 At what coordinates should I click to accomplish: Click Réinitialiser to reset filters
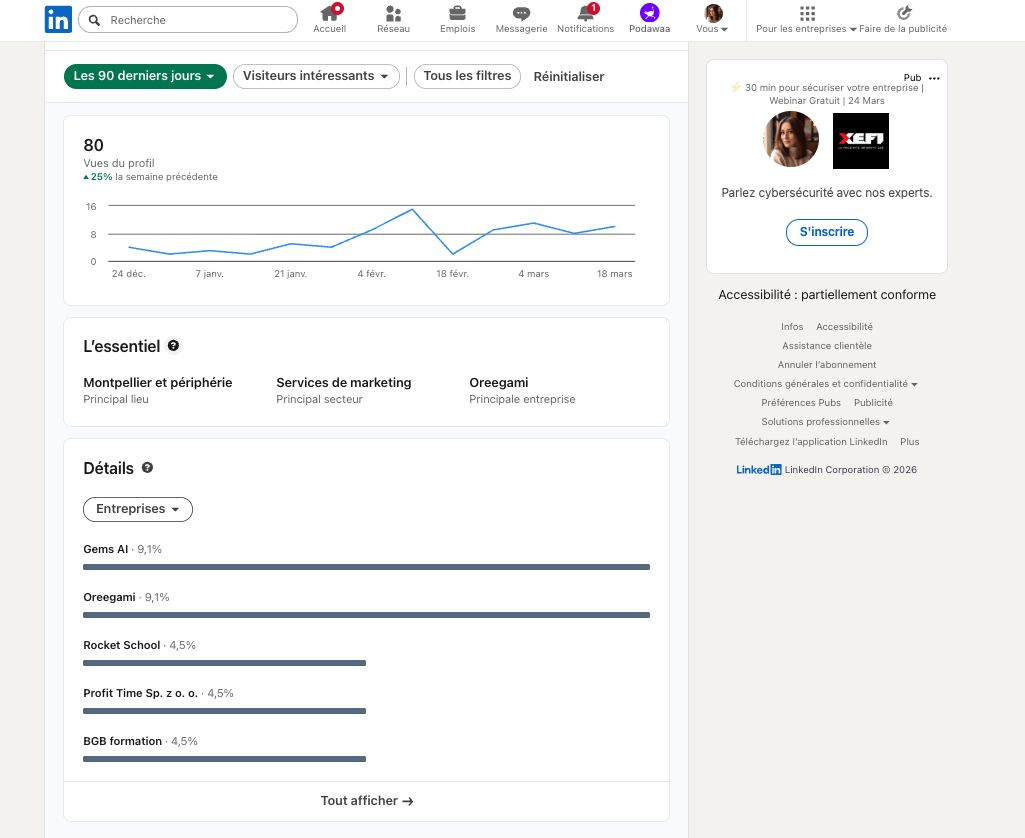click(568, 76)
